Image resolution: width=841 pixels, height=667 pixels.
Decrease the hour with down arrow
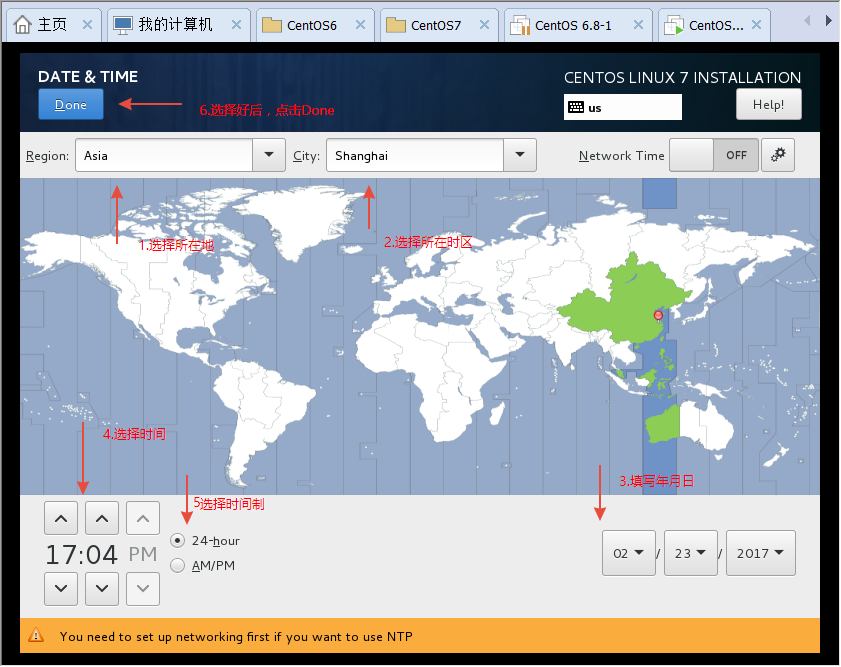click(x=61, y=589)
